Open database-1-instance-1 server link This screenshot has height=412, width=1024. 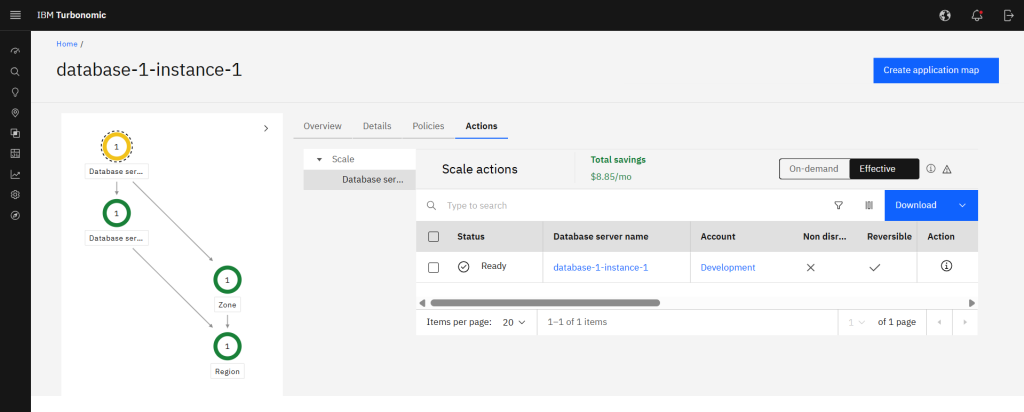601,267
